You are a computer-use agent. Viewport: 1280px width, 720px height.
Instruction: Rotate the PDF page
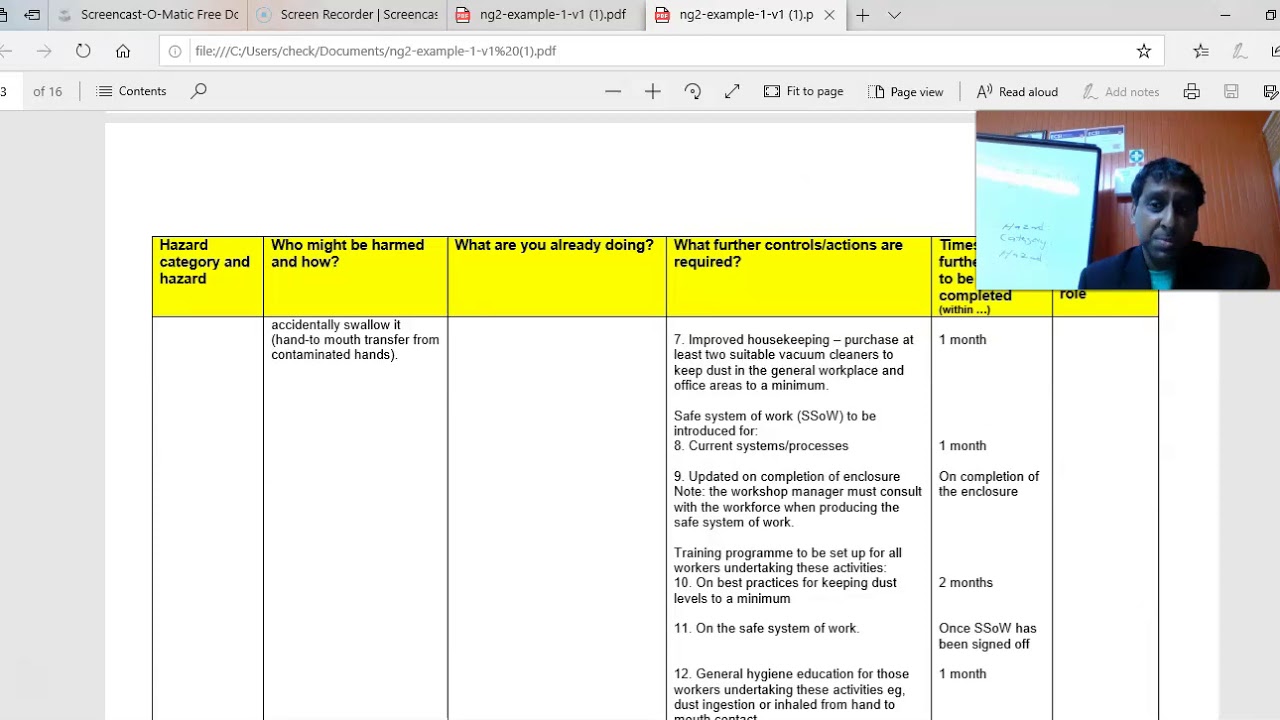[x=693, y=91]
